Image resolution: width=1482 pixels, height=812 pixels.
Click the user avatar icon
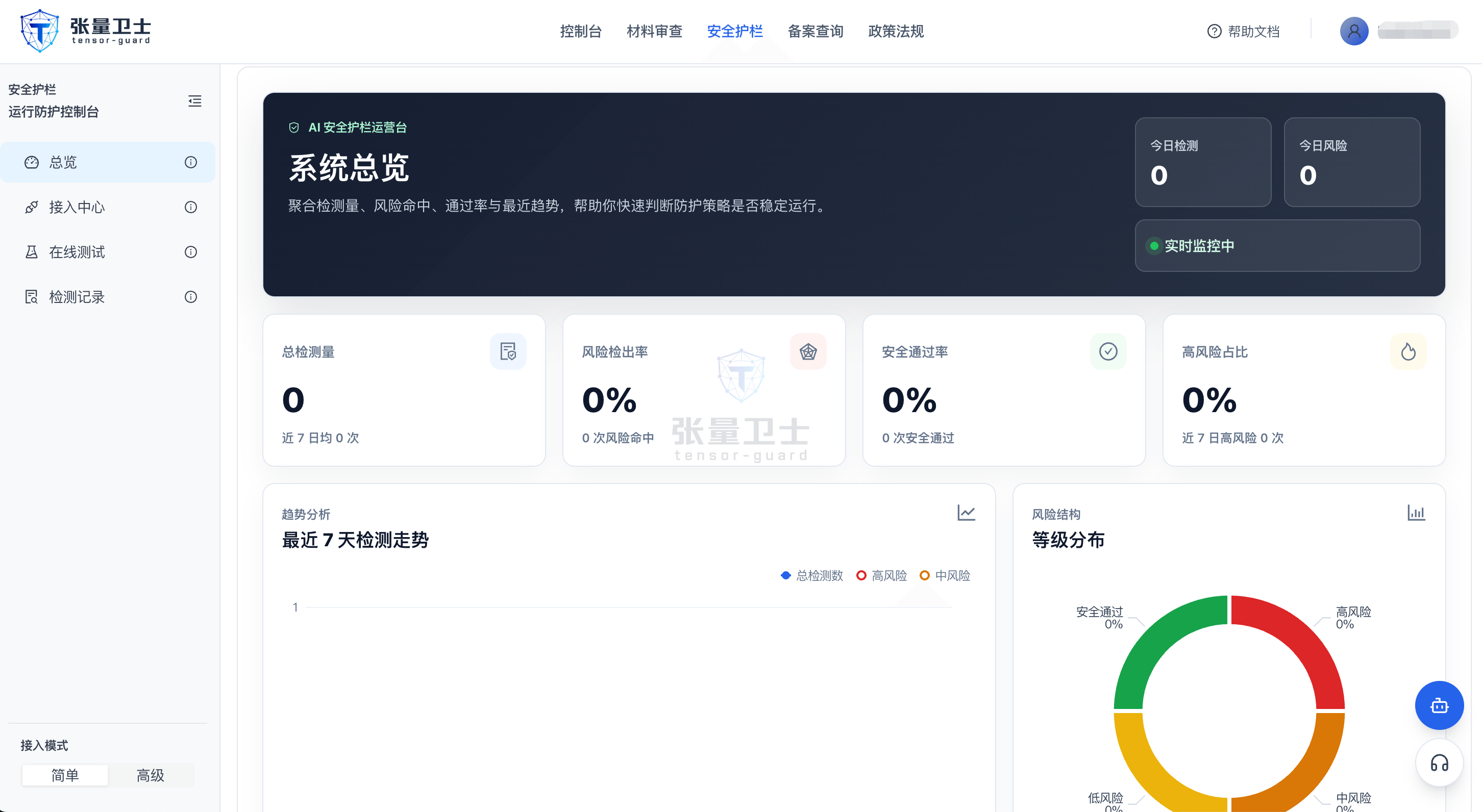(1354, 31)
